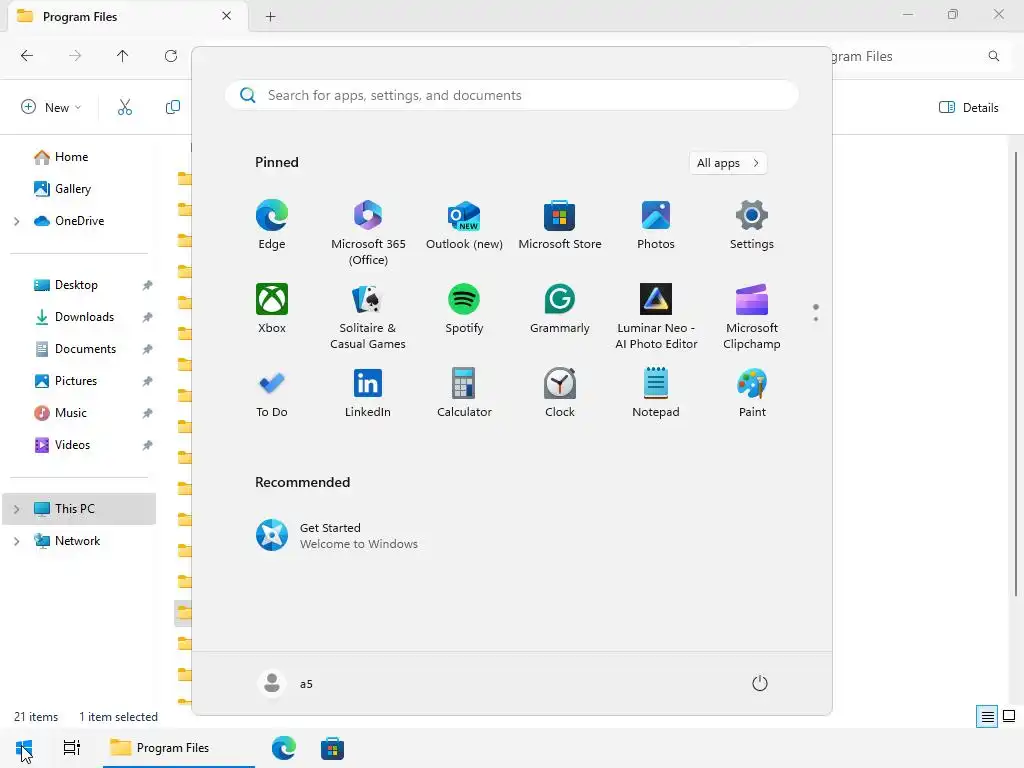Screen dimensions: 1024x768
Task: Open Get Started recommended item
Action: click(x=337, y=536)
